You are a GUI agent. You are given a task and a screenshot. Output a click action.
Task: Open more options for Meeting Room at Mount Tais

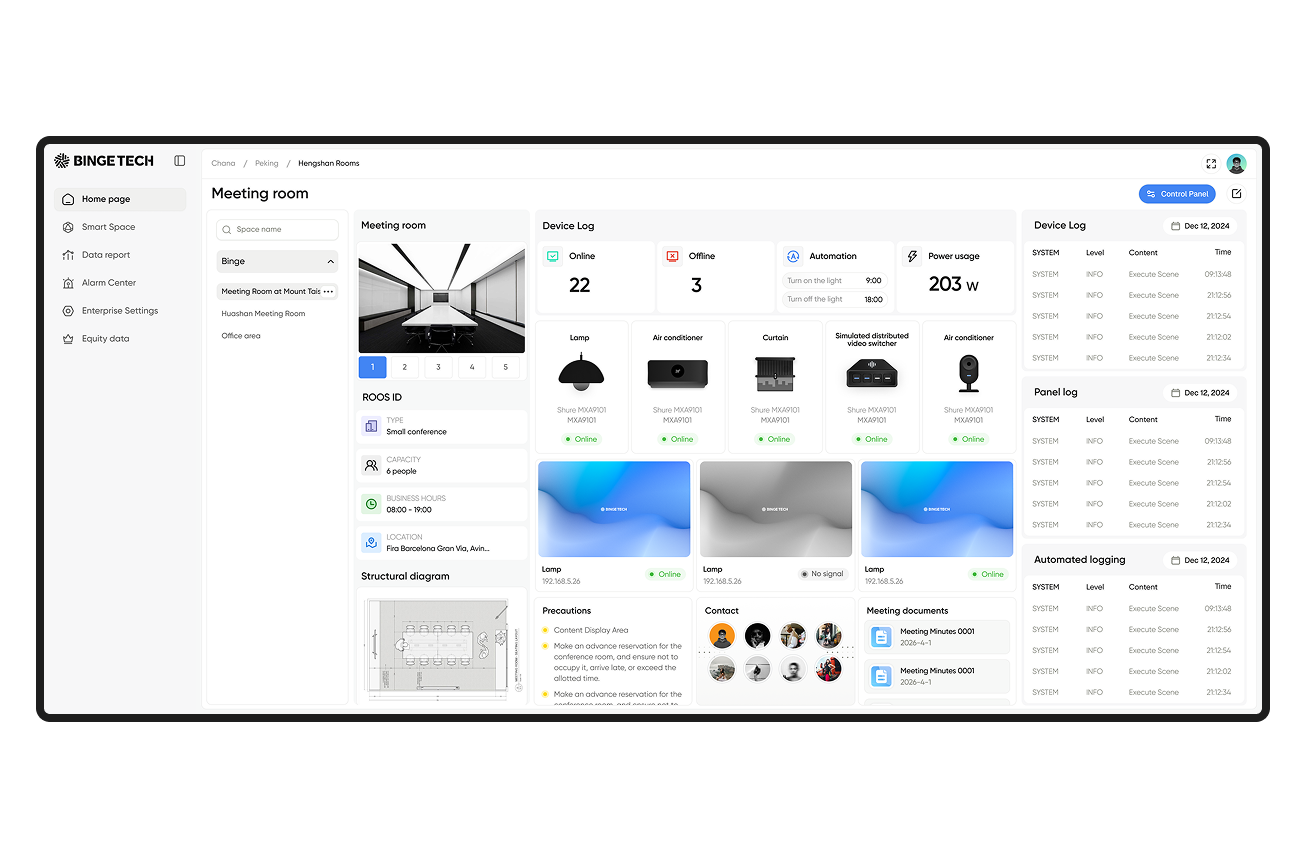(x=328, y=291)
